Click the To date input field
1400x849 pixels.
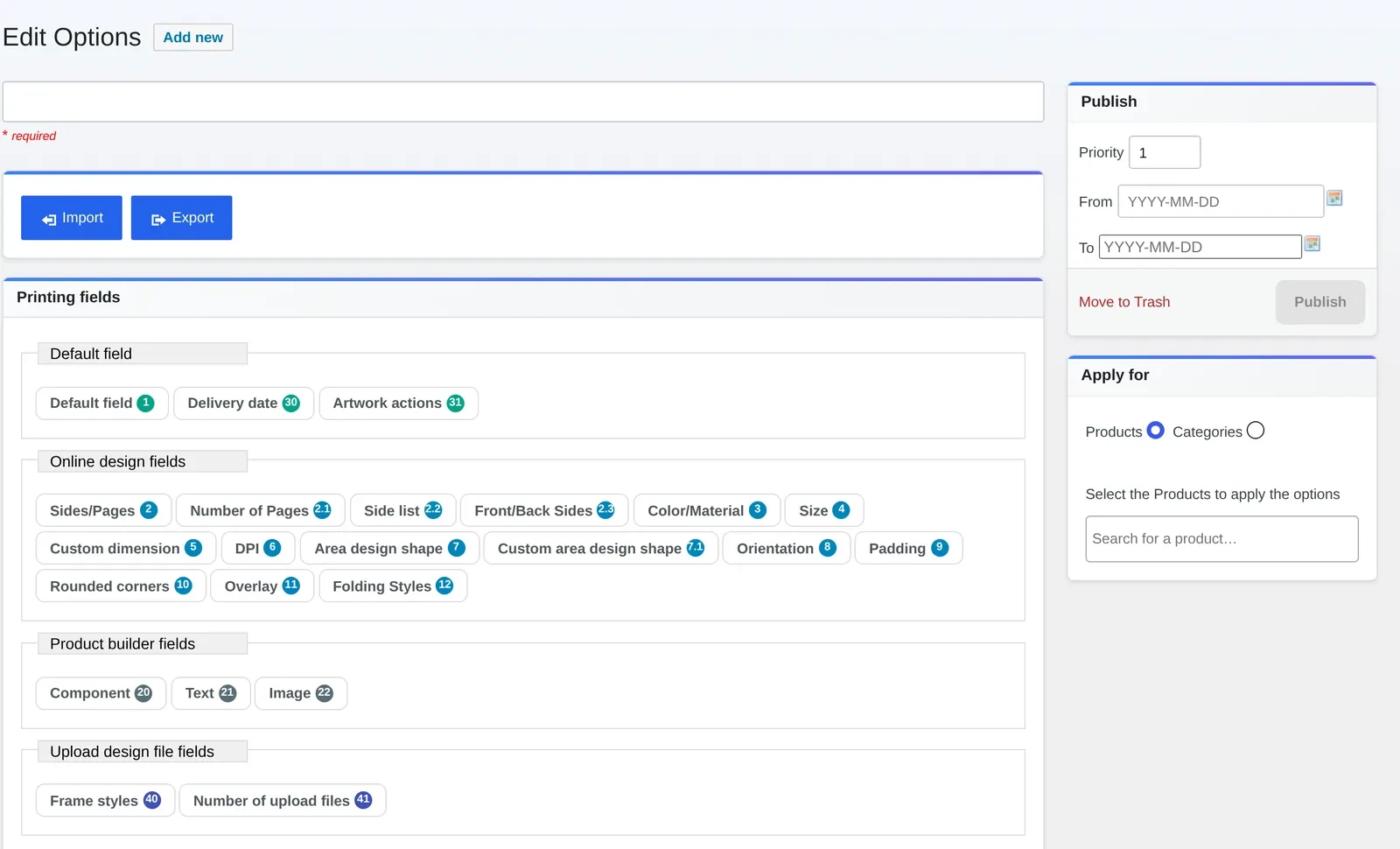tap(1200, 247)
